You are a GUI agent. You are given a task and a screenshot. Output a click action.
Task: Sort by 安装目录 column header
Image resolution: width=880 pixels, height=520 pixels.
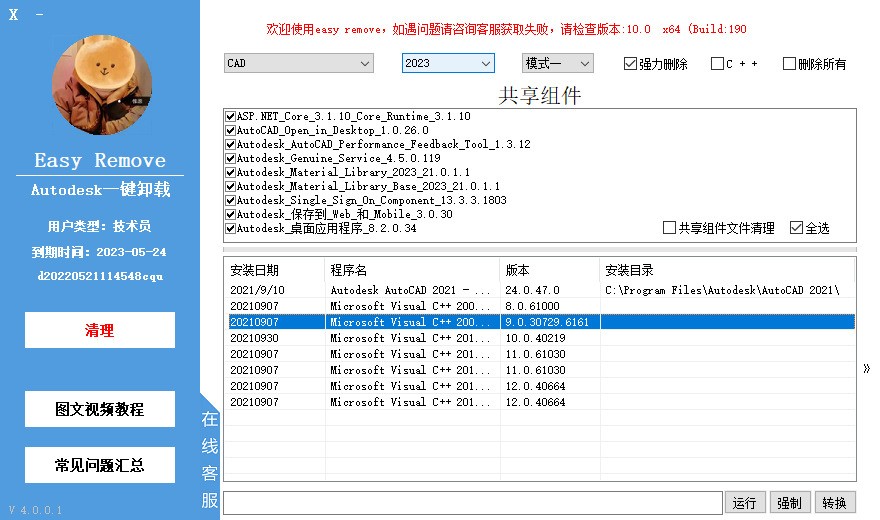727,270
